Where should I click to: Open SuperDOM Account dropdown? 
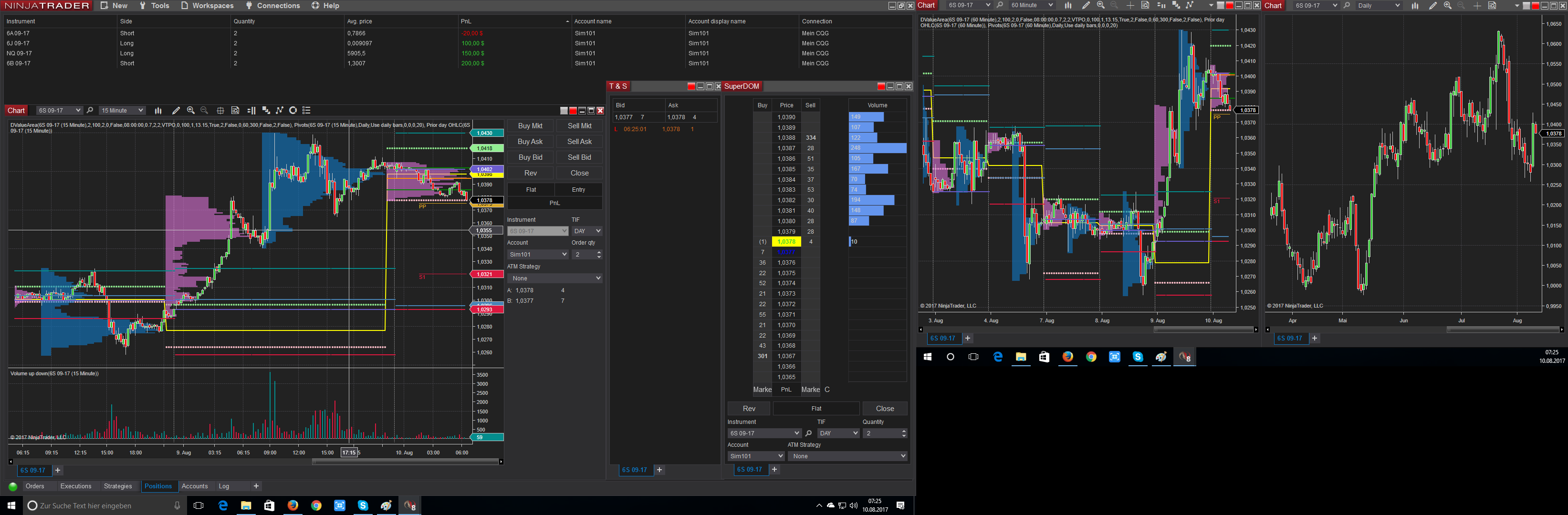(756, 456)
